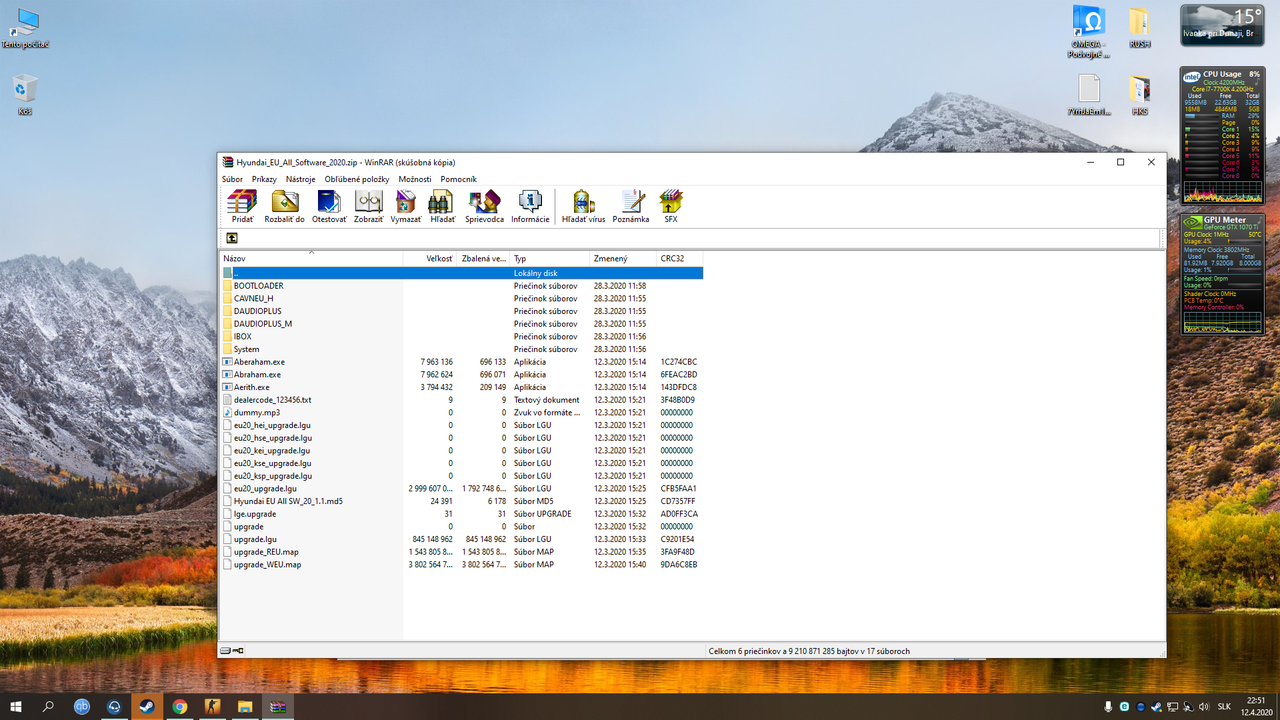
Task: Select the HKS folder on the desktop
Action: pos(1139,95)
